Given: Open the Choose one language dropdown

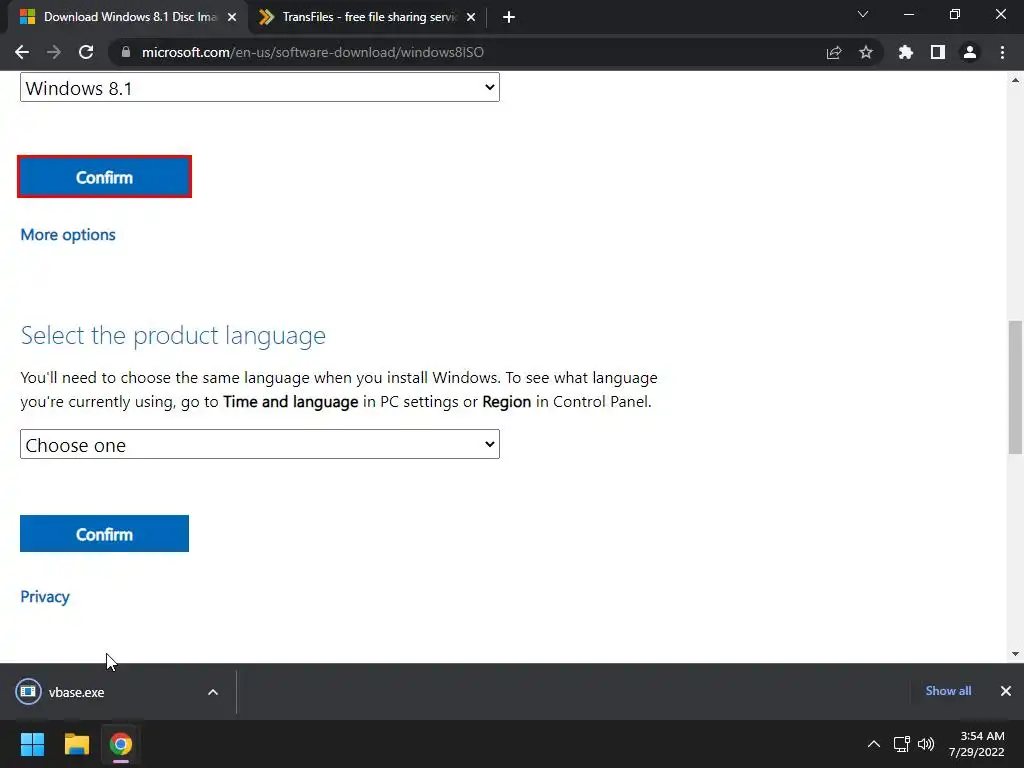Looking at the screenshot, I should pyautogui.click(x=260, y=444).
